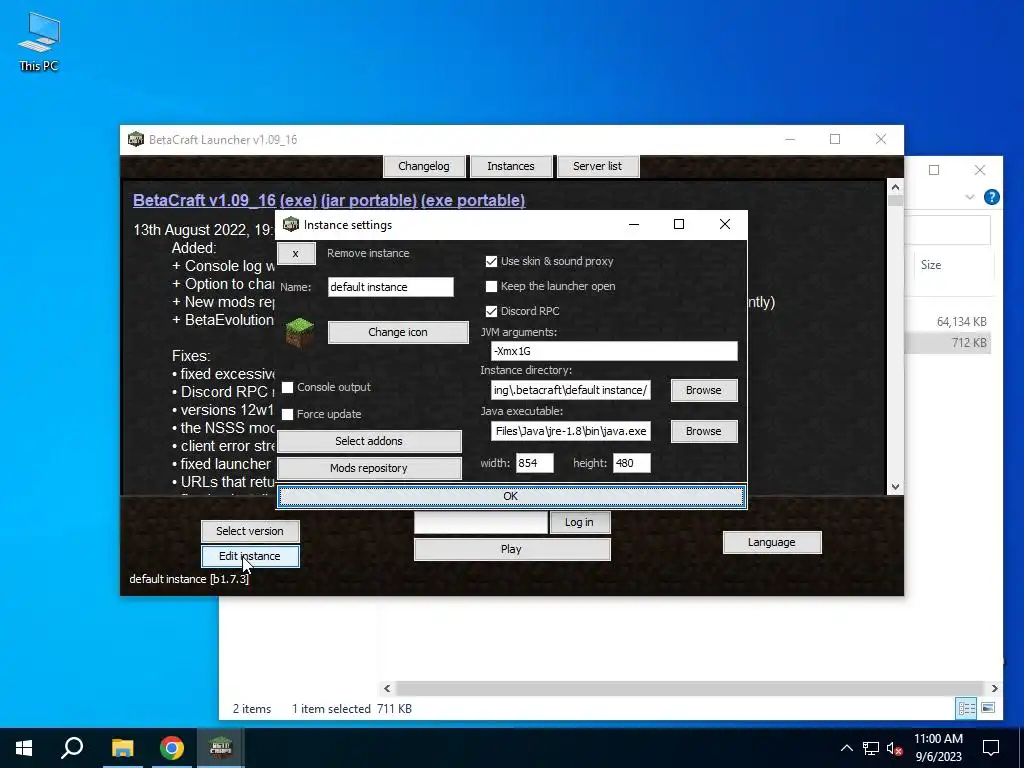Click changelog scrollbar up arrow

(895, 187)
